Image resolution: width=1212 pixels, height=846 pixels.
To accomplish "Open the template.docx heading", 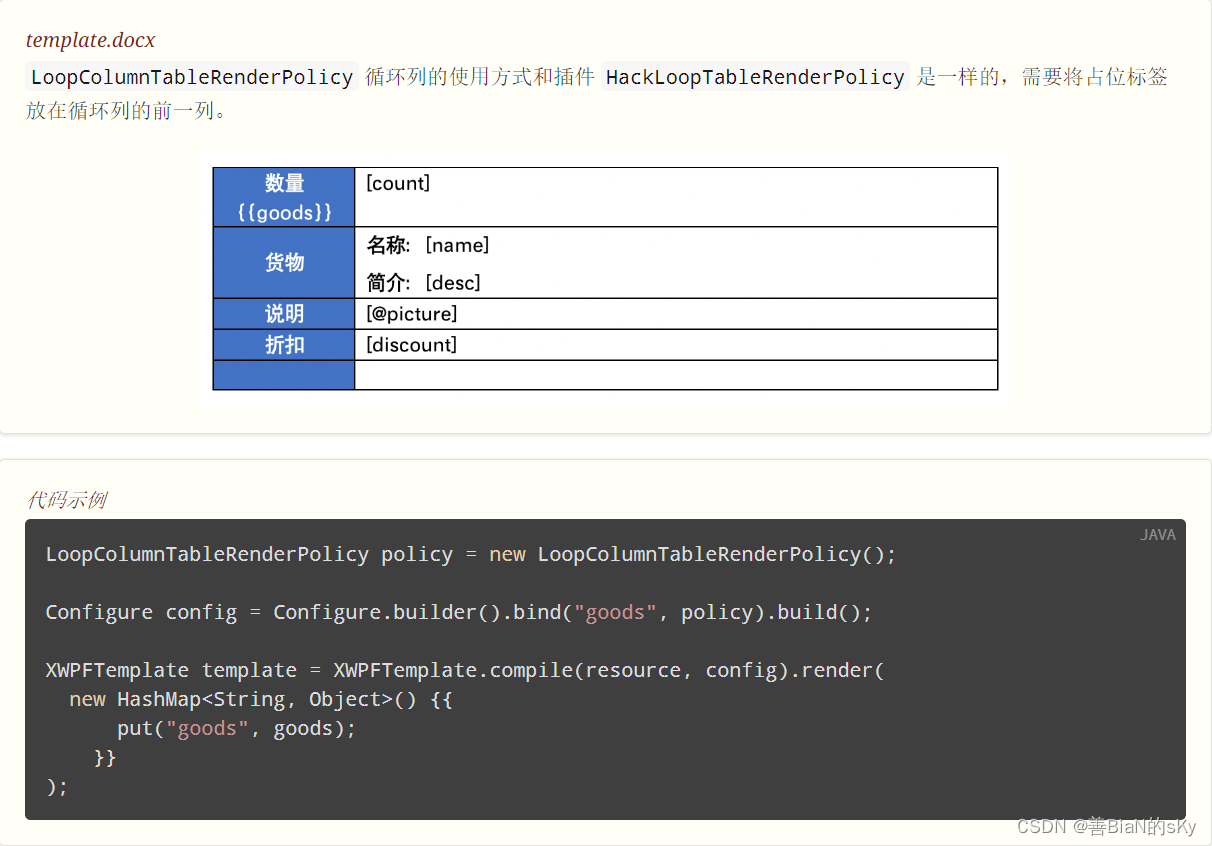I will click(x=90, y=40).
